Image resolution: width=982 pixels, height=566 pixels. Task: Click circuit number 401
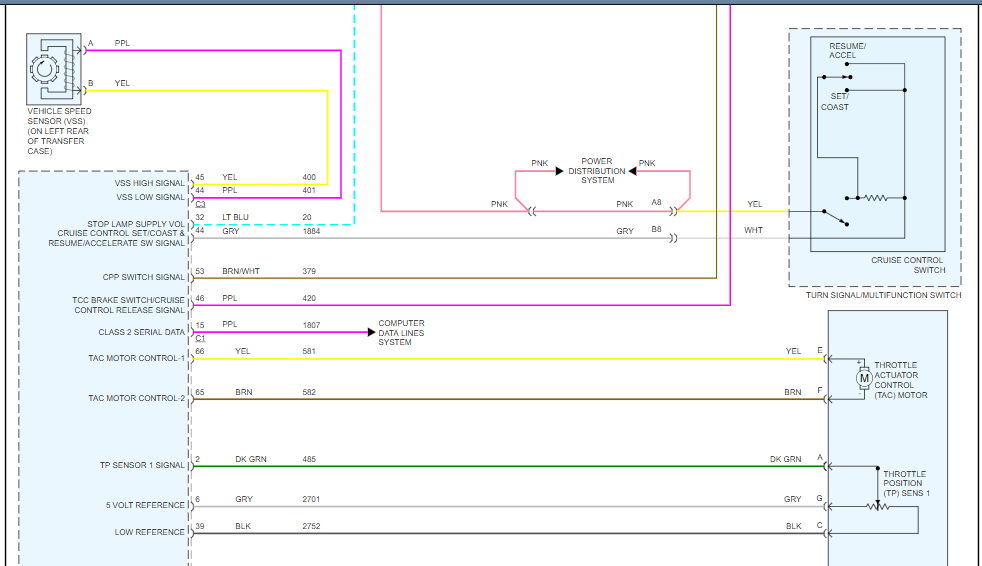(x=309, y=190)
